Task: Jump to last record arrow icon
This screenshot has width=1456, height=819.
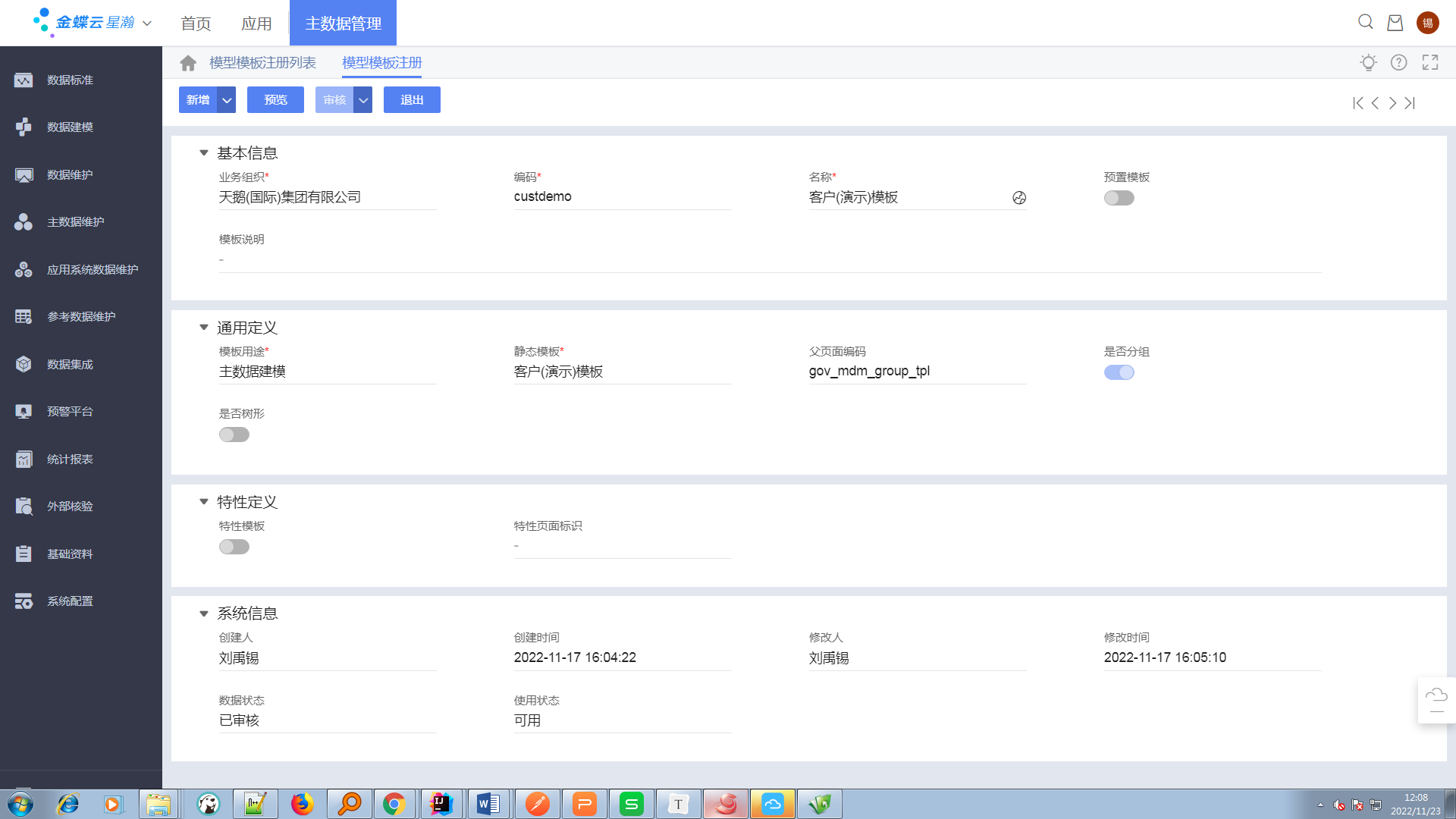Action: pyautogui.click(x=1410, y=103)
